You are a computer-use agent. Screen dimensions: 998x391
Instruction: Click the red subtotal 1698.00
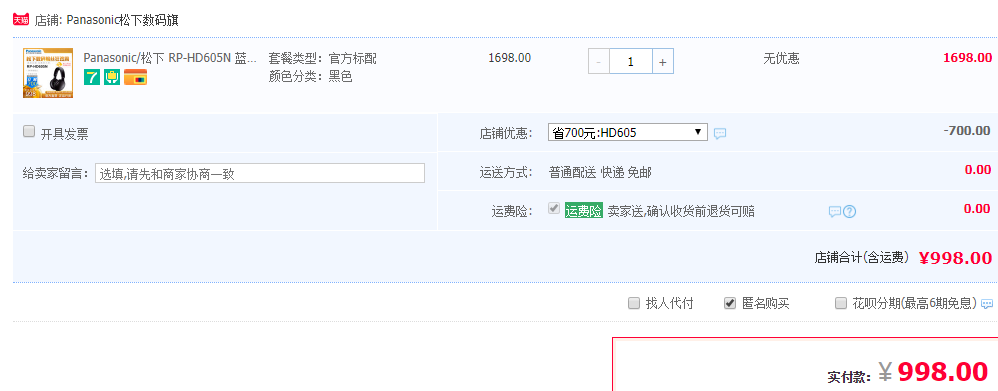click(967, 58)
